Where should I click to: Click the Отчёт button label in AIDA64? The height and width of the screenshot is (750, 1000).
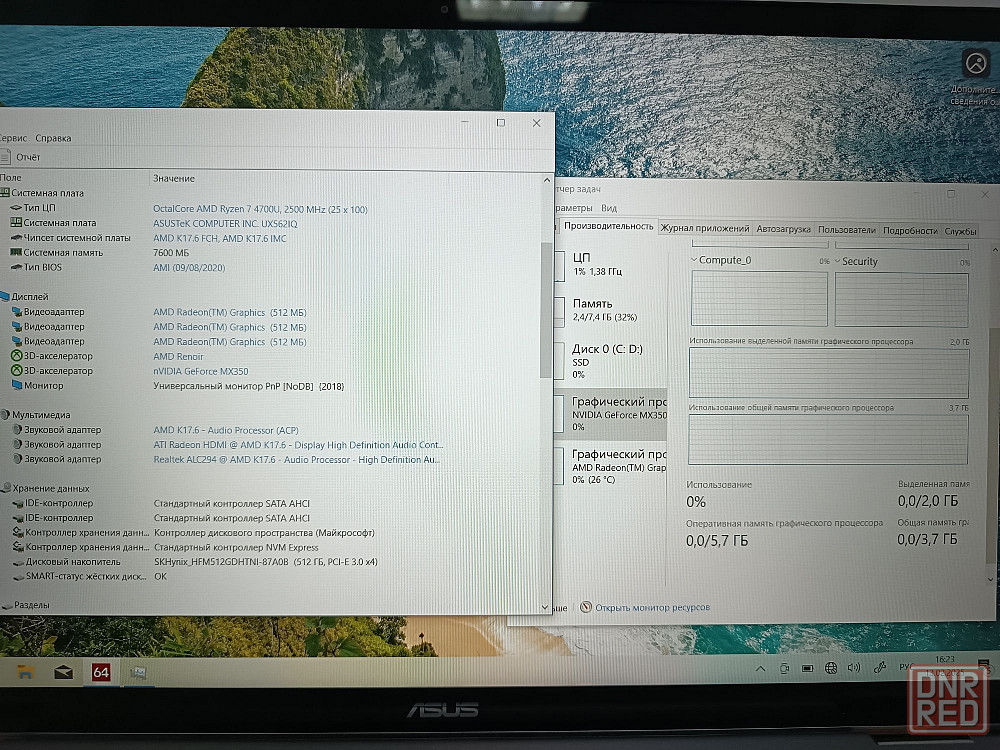point(28,157)
